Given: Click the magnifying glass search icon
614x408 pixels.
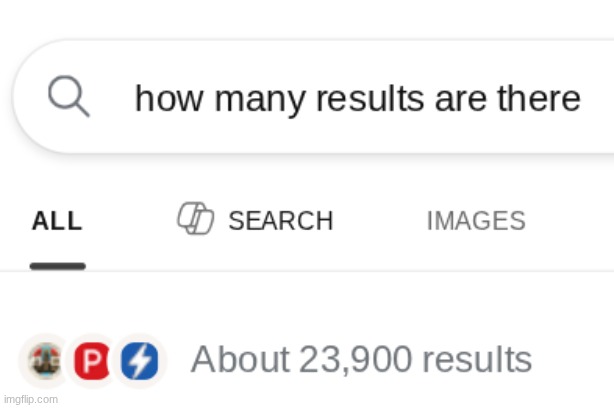Looking at the screenshot, I should (69, 98).
